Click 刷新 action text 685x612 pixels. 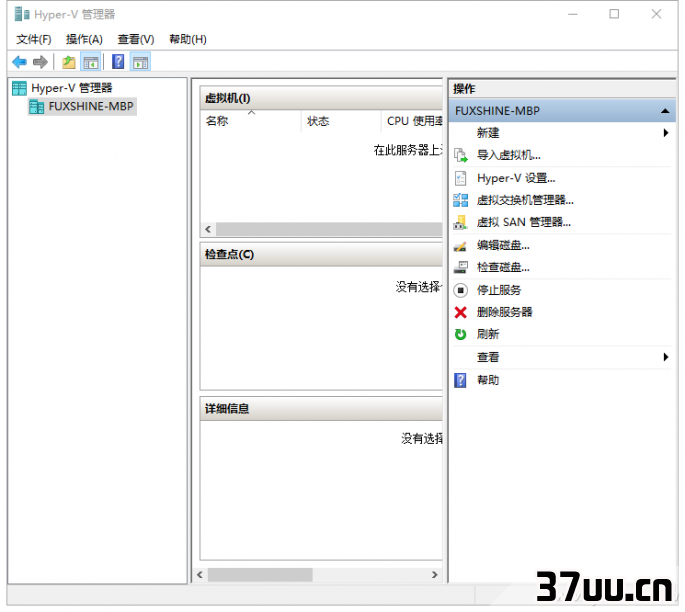pyautogui.click(x=488, y=335)
